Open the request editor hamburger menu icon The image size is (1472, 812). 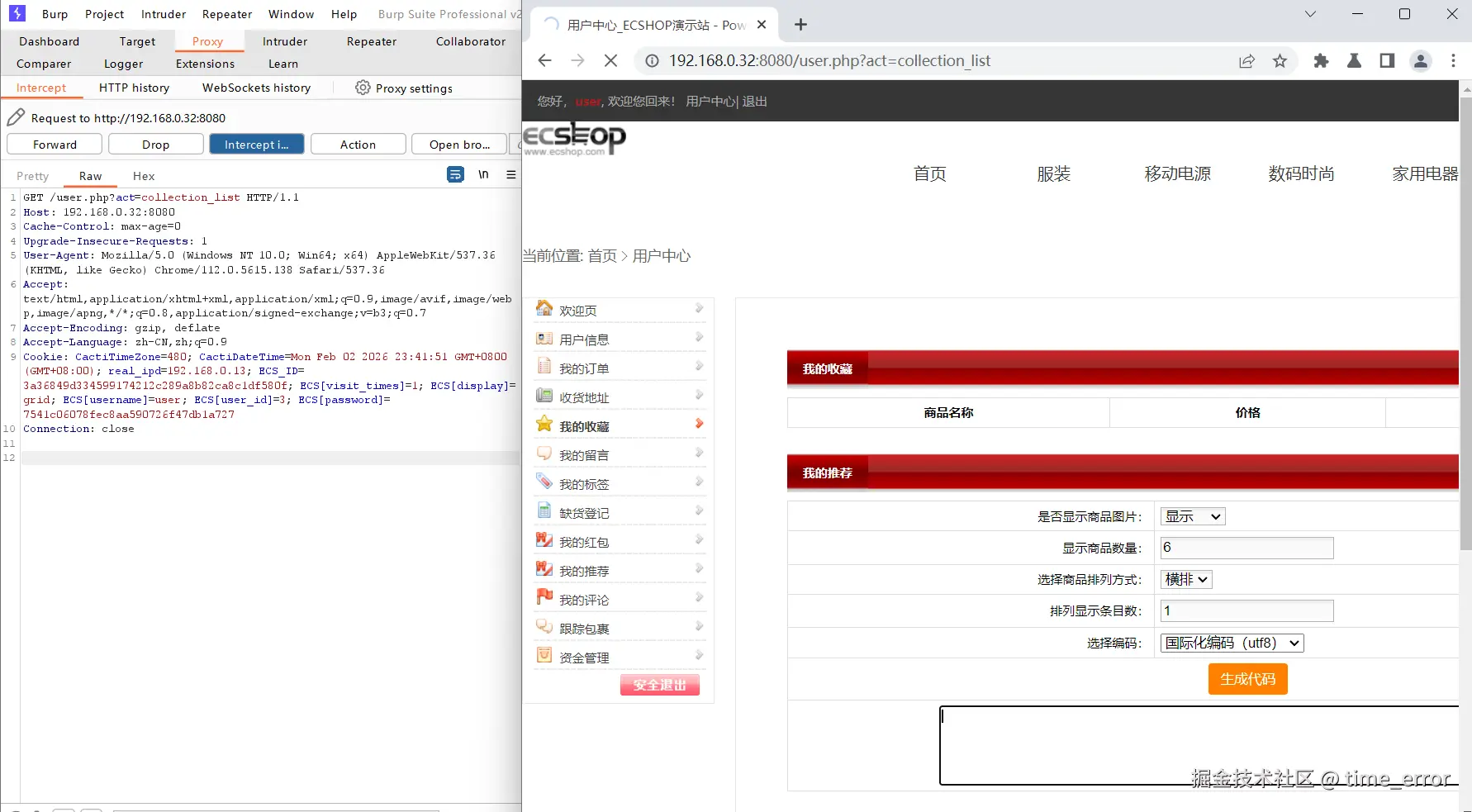click(510, 174)
